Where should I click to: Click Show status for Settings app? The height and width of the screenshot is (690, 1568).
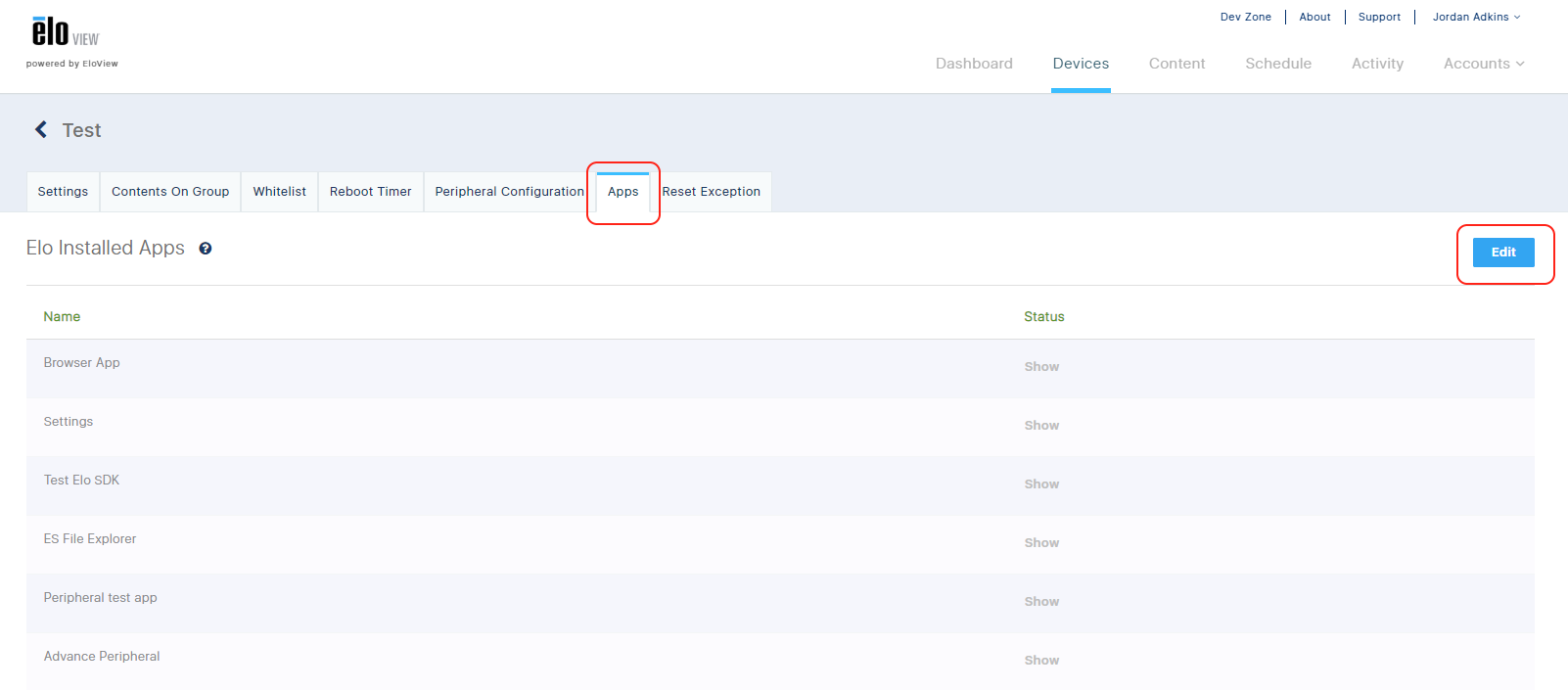(1041, 426)
